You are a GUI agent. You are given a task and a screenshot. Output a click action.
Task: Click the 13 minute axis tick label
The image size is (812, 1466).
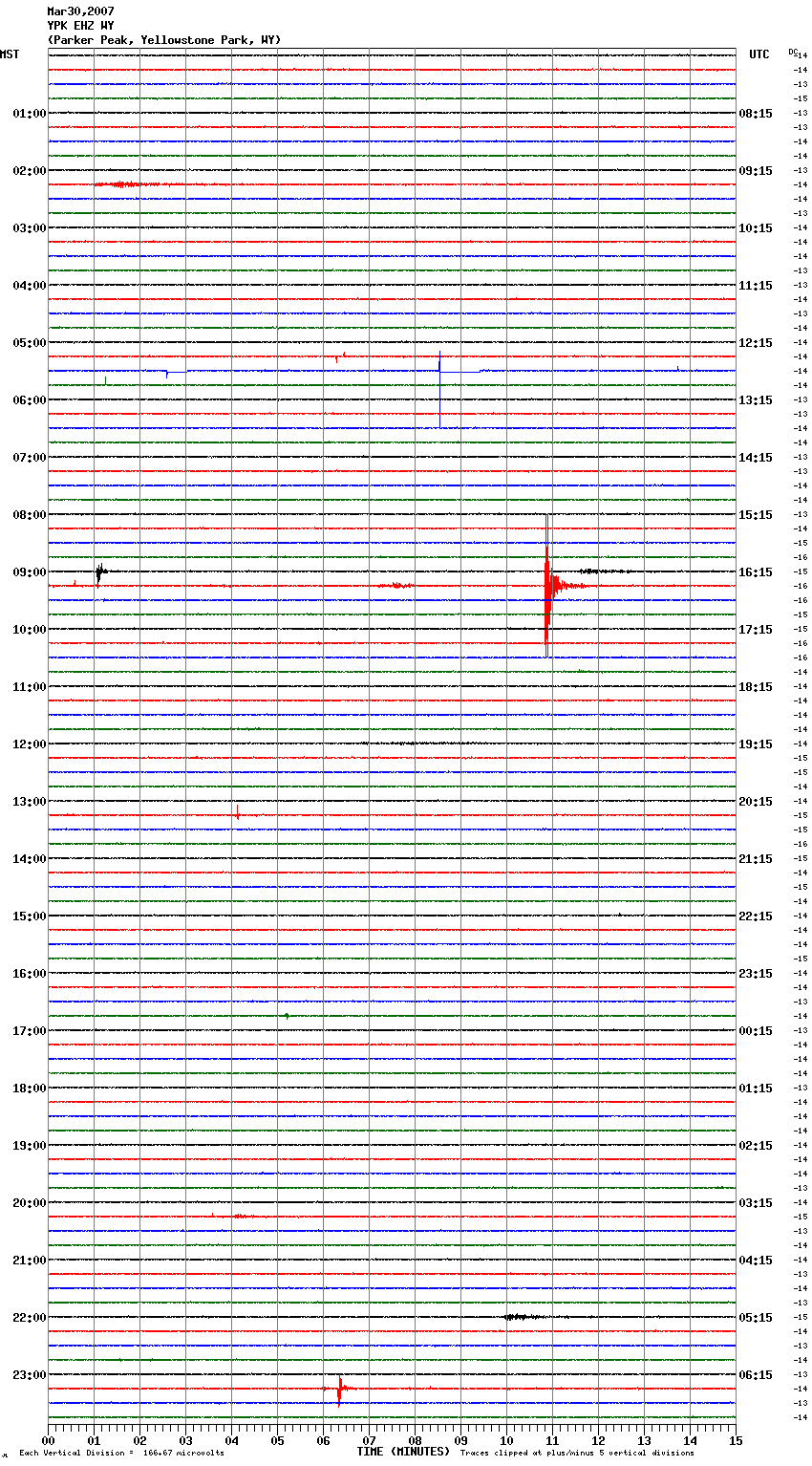click(644, 1441)
